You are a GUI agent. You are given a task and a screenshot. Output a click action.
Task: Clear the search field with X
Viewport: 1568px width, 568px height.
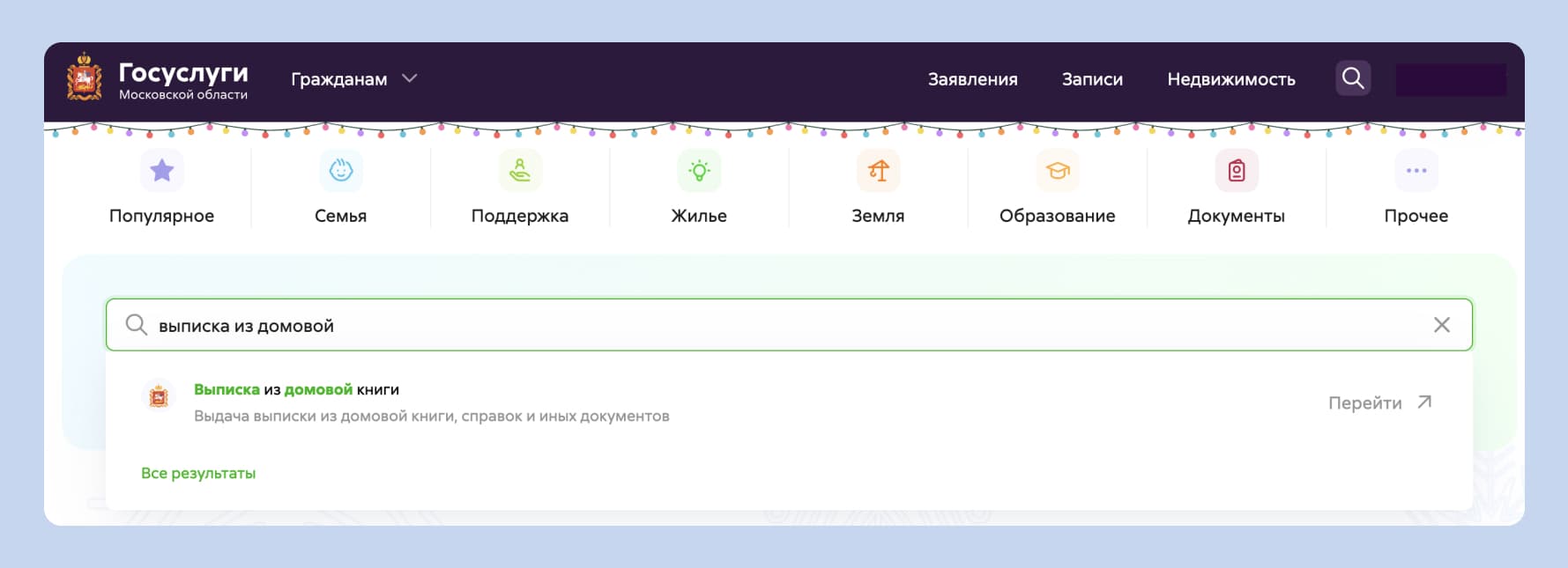click(1442, 325)
